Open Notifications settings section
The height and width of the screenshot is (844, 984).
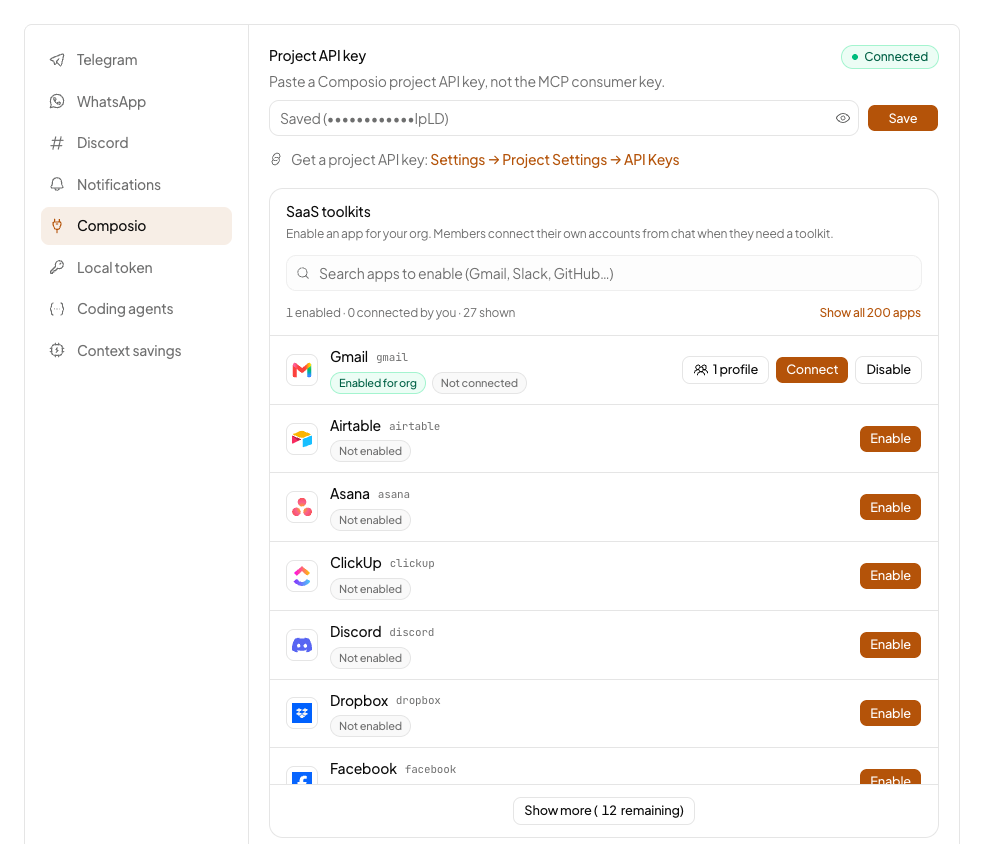click(136, 184)
